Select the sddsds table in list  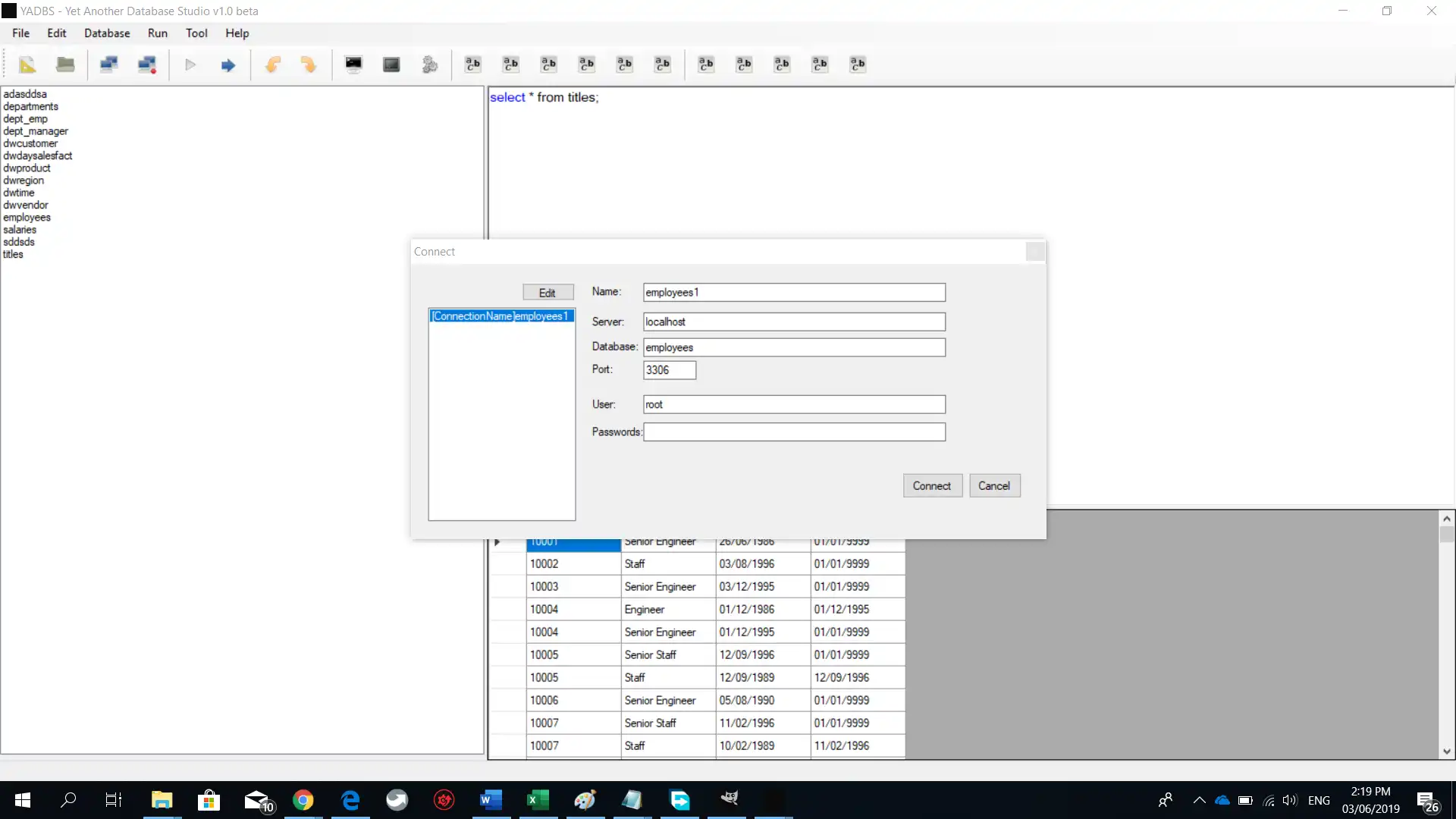coord(19,242)
